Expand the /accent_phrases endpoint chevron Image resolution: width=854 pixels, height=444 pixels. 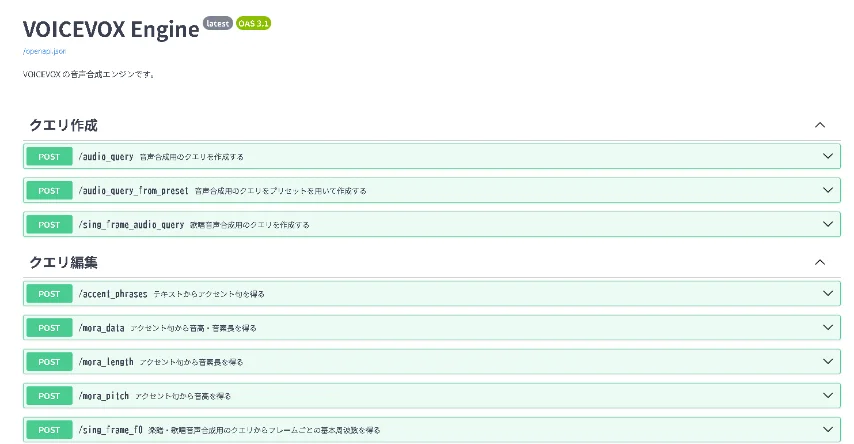(x=828, y=294)
